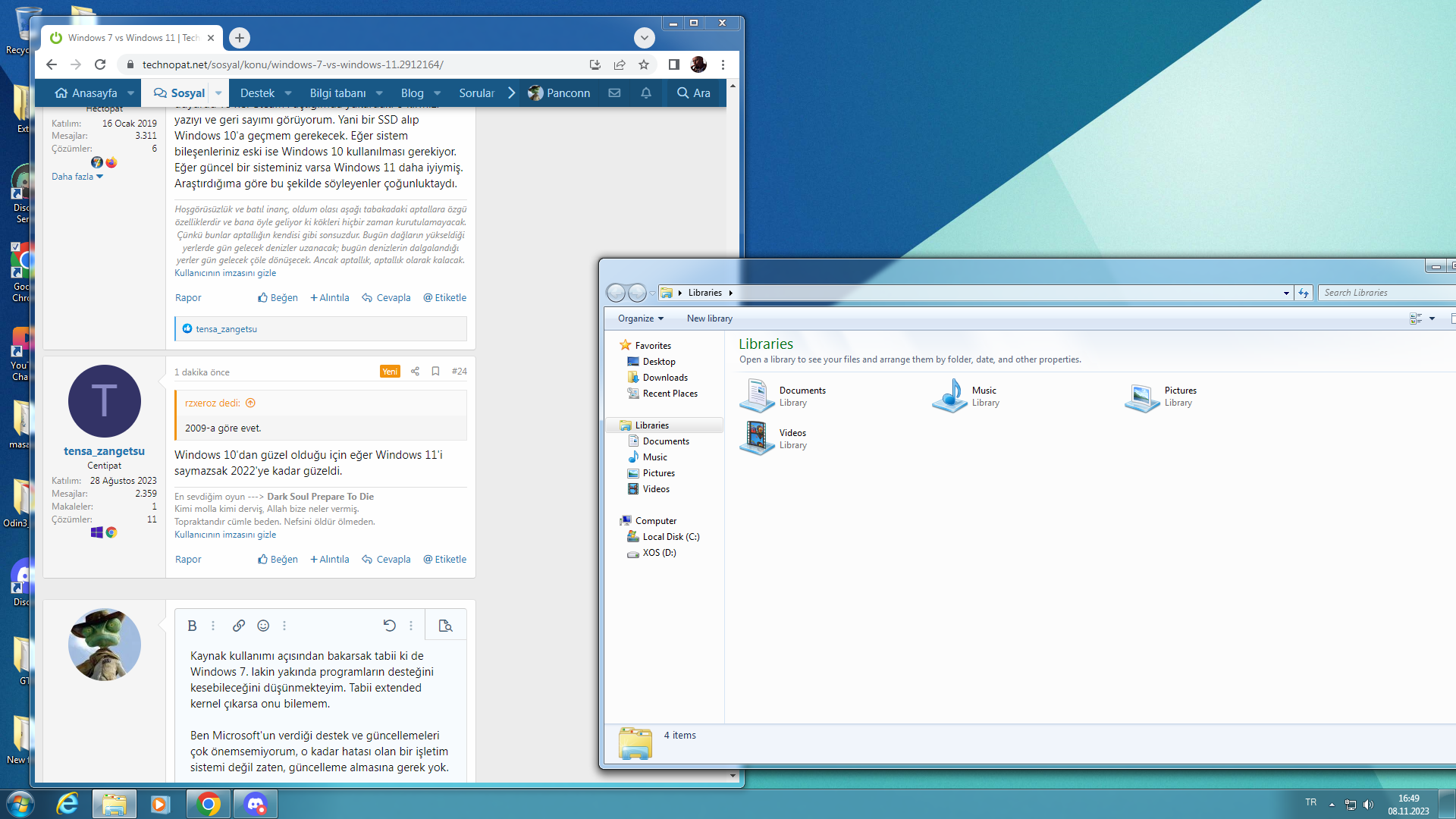Open the inbox envelope icon in the navbar

pyautogui.click(x=614, y=93)
